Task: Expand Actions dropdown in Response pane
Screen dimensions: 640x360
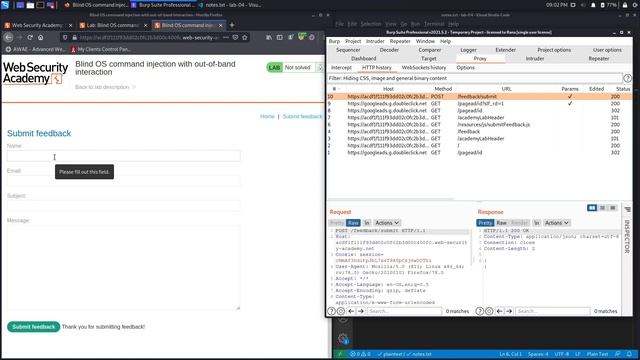Action: point(557,222)
